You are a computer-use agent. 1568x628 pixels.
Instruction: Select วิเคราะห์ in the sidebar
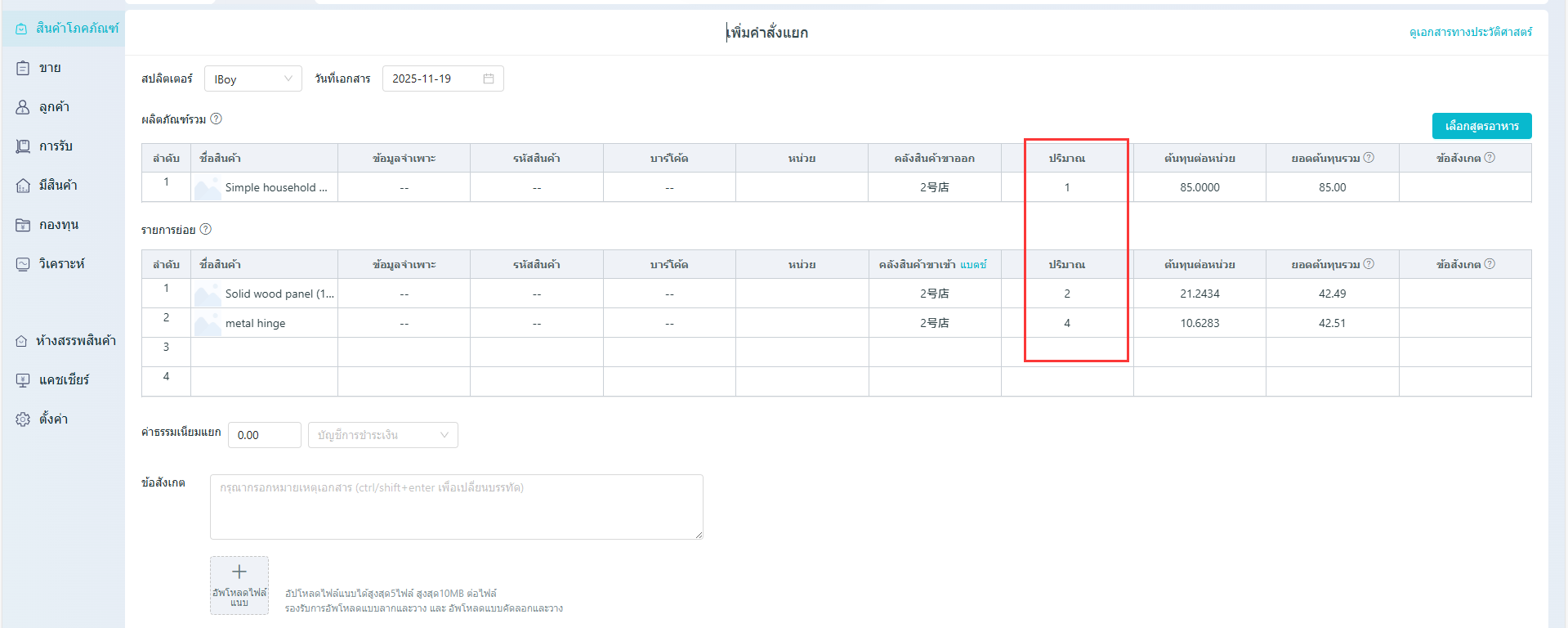[61, 264]
